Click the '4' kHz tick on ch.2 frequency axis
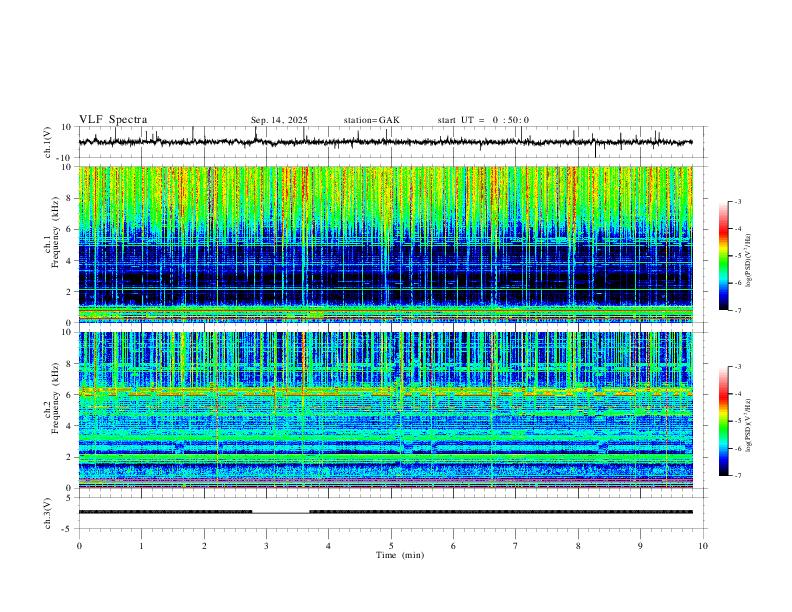The image size is (792, 612). click(70, 426)
